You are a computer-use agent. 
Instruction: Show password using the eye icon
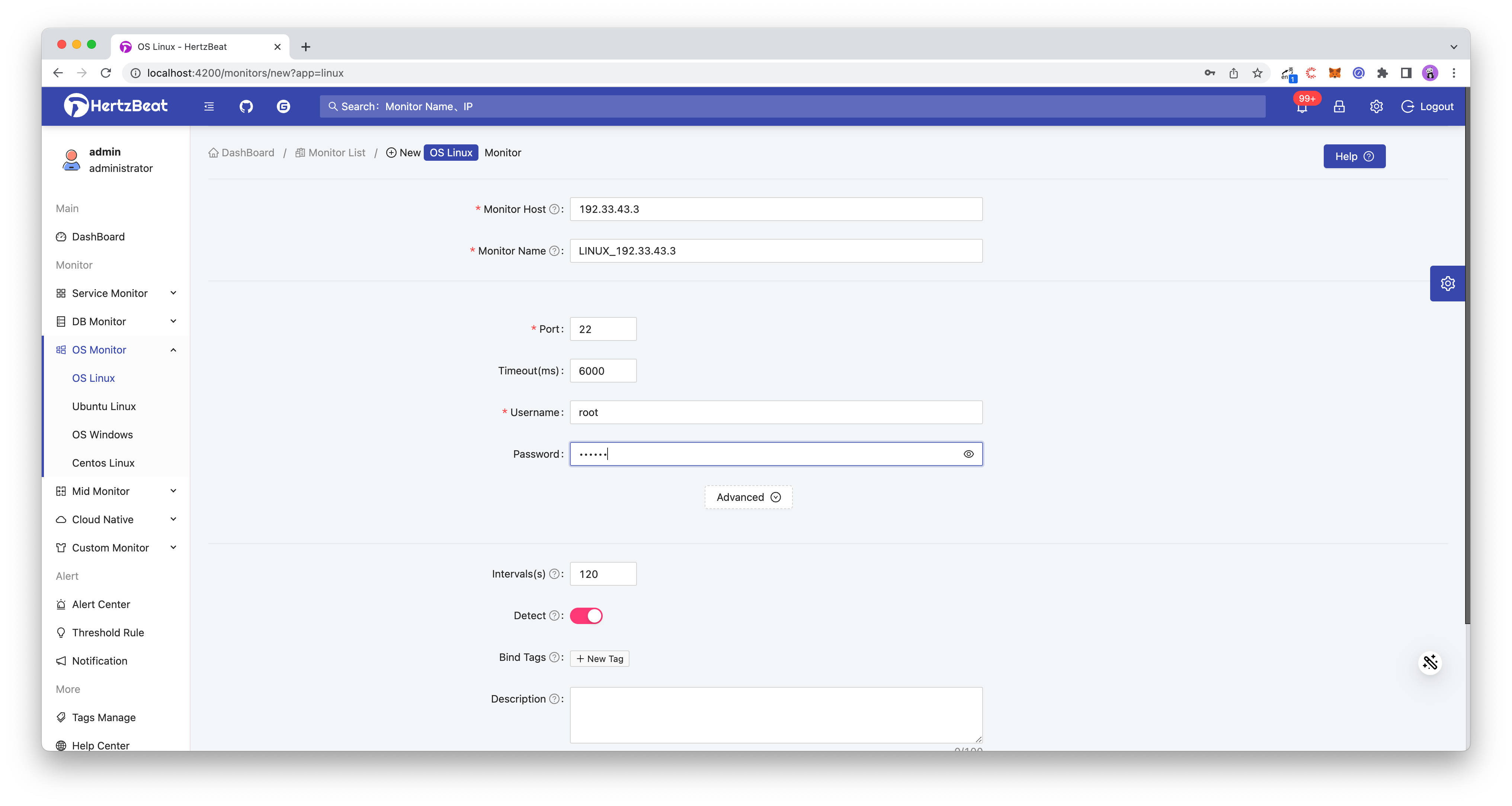968,454
